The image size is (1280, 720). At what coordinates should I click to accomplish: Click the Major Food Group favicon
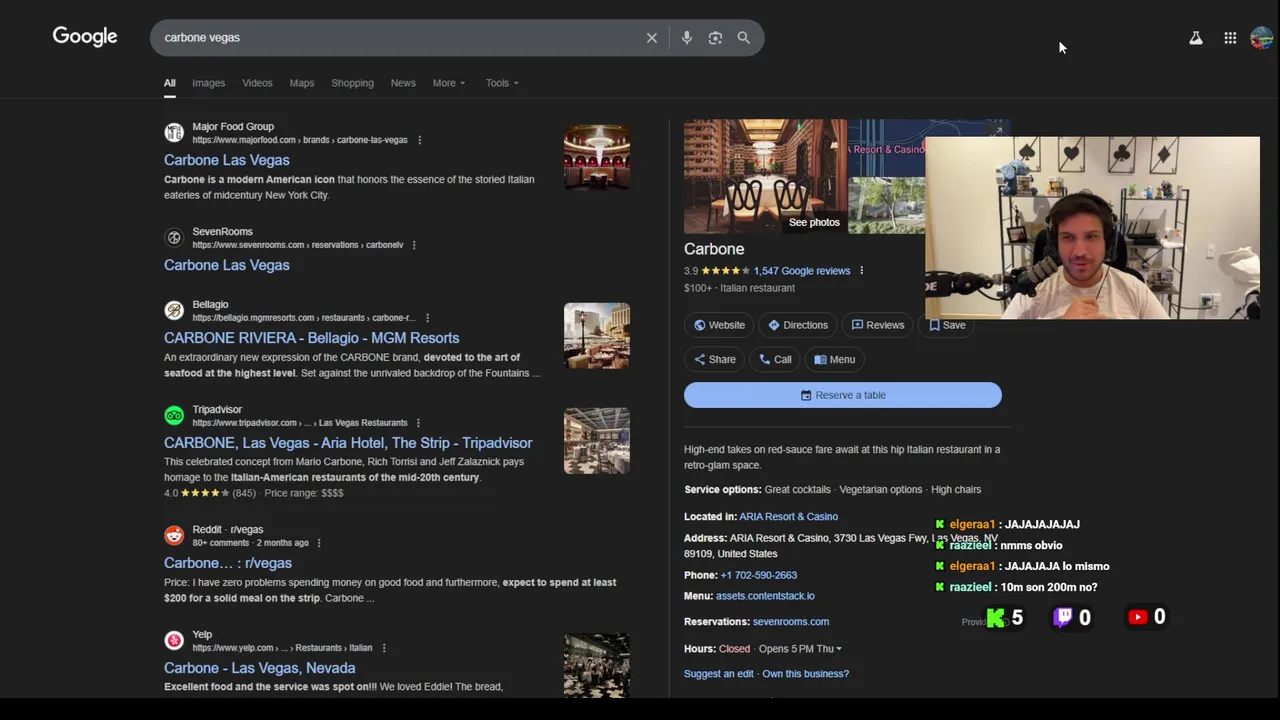pos(174,132)
